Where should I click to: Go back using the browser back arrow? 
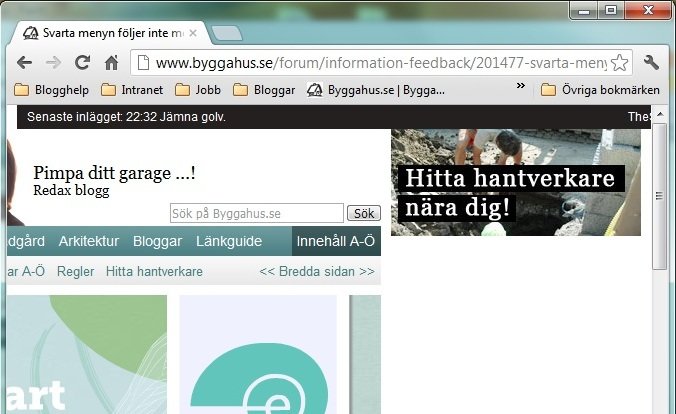(25, 63)
